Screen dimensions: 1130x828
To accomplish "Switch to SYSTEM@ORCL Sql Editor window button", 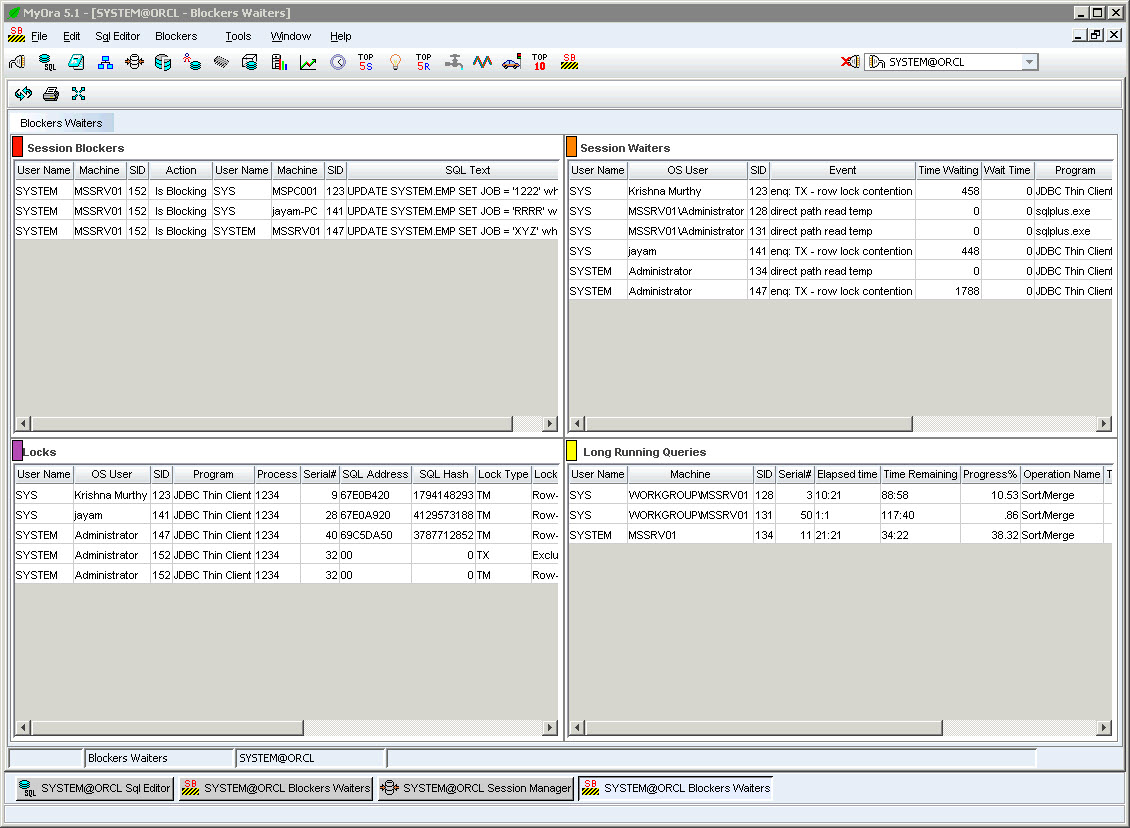I will (95, 788).
